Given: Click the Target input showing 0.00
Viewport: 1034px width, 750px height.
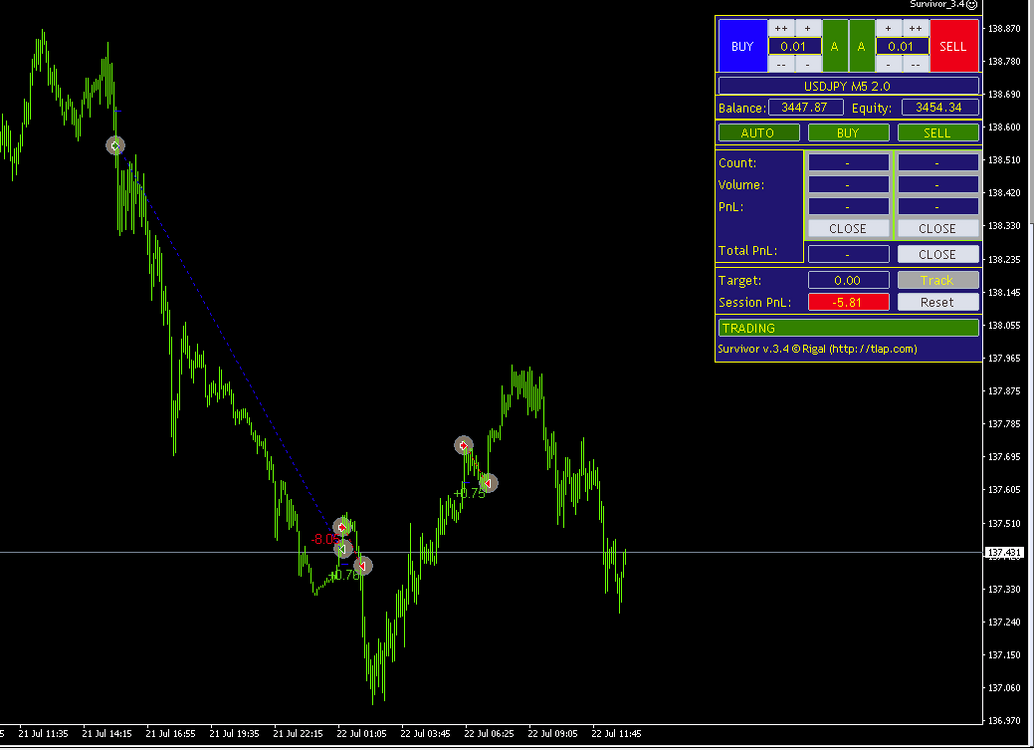Looking at the screenshot, I should tap(848, 280).
